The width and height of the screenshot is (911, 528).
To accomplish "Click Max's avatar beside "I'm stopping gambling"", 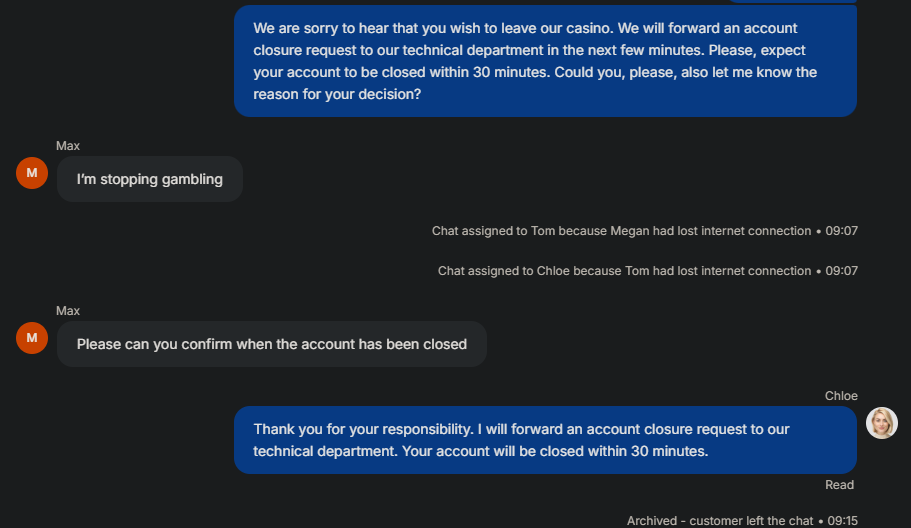I will click(32, 173).
